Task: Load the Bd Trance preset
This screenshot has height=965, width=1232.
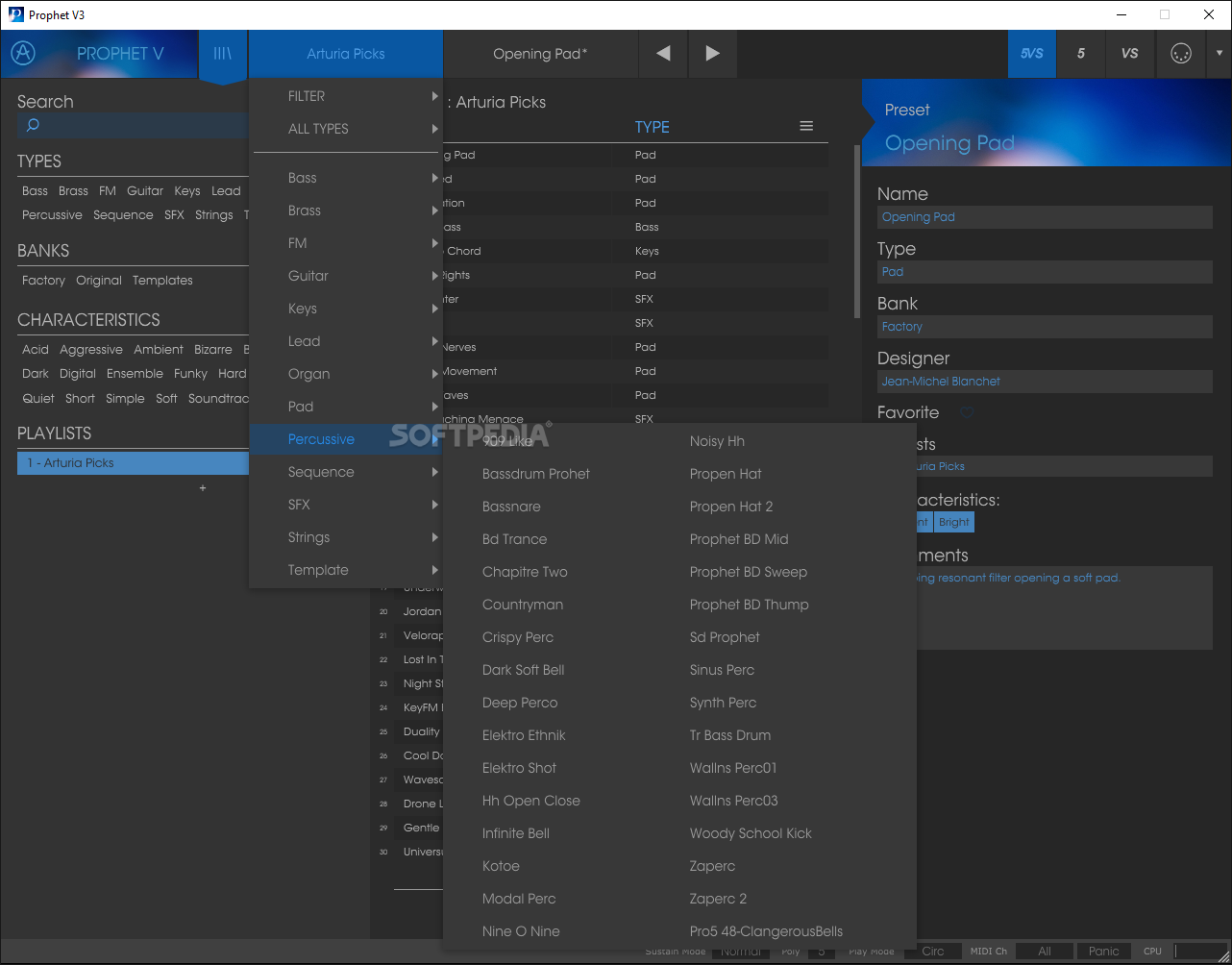Action: pyautogui.click(x=515, y=539)
